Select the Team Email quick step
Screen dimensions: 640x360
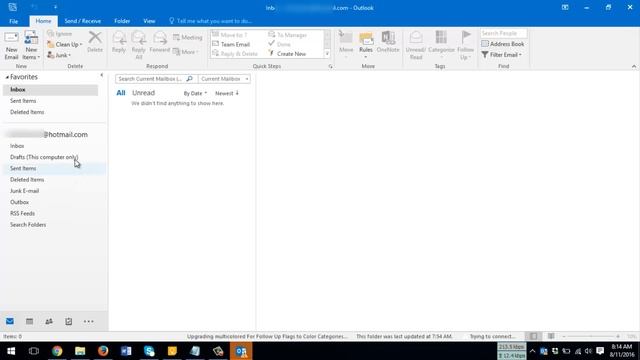231,44
